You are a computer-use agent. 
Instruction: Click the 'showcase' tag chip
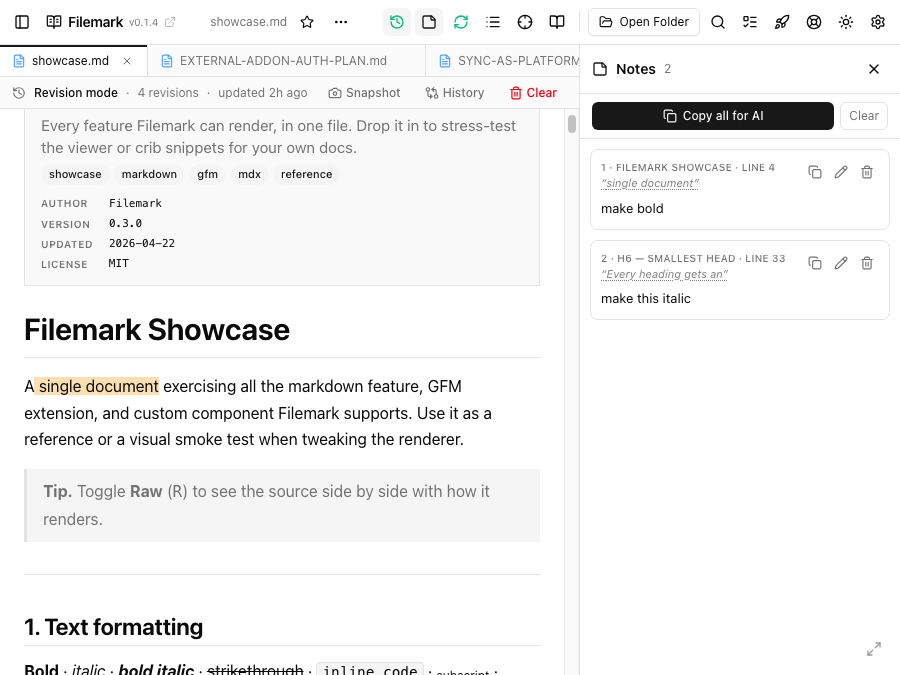[75, 174]
